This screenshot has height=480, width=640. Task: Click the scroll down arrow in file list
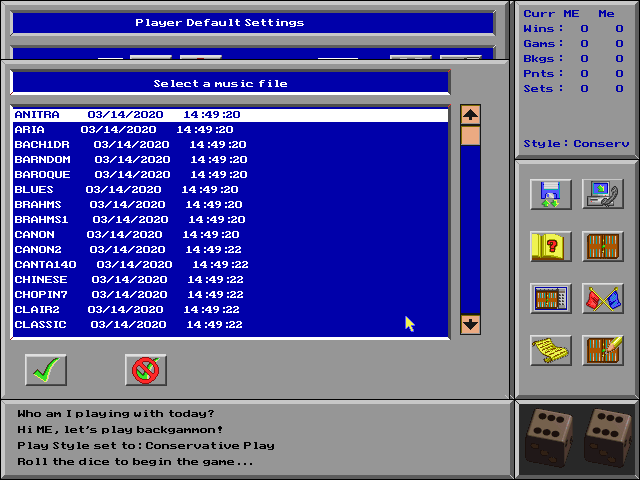point(470,325)
